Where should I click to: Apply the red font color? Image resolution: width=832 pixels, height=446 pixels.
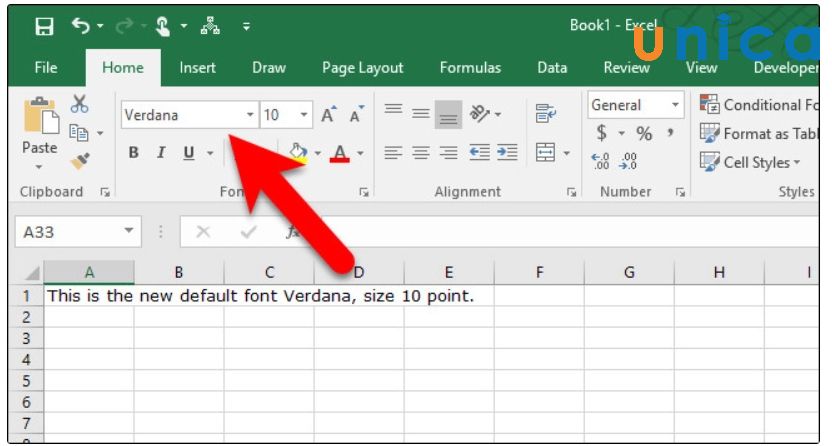pyautogui.click(x=340, y=153)
